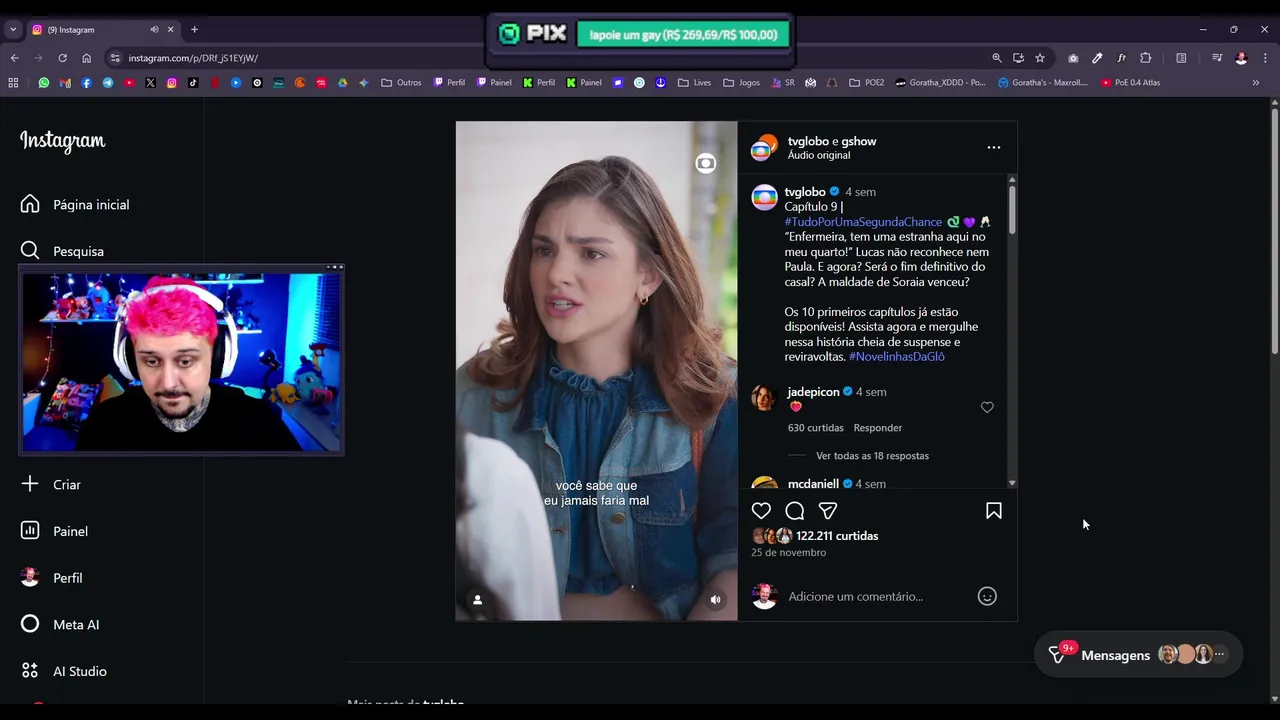Open the Instagram bookmark icon
The image size is (1280, 720).
point(172,83)
